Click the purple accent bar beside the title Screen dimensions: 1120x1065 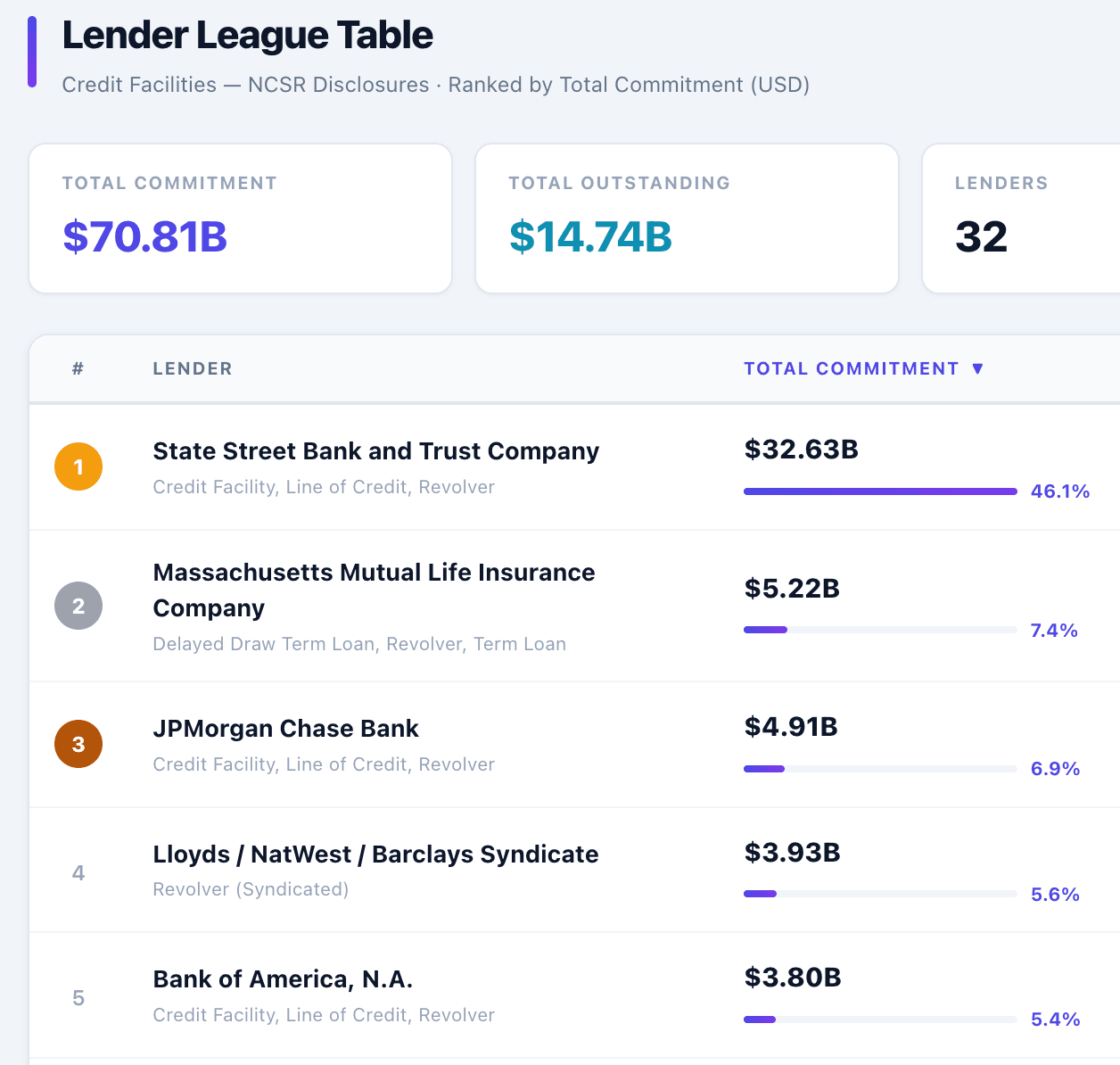point(33,52)
